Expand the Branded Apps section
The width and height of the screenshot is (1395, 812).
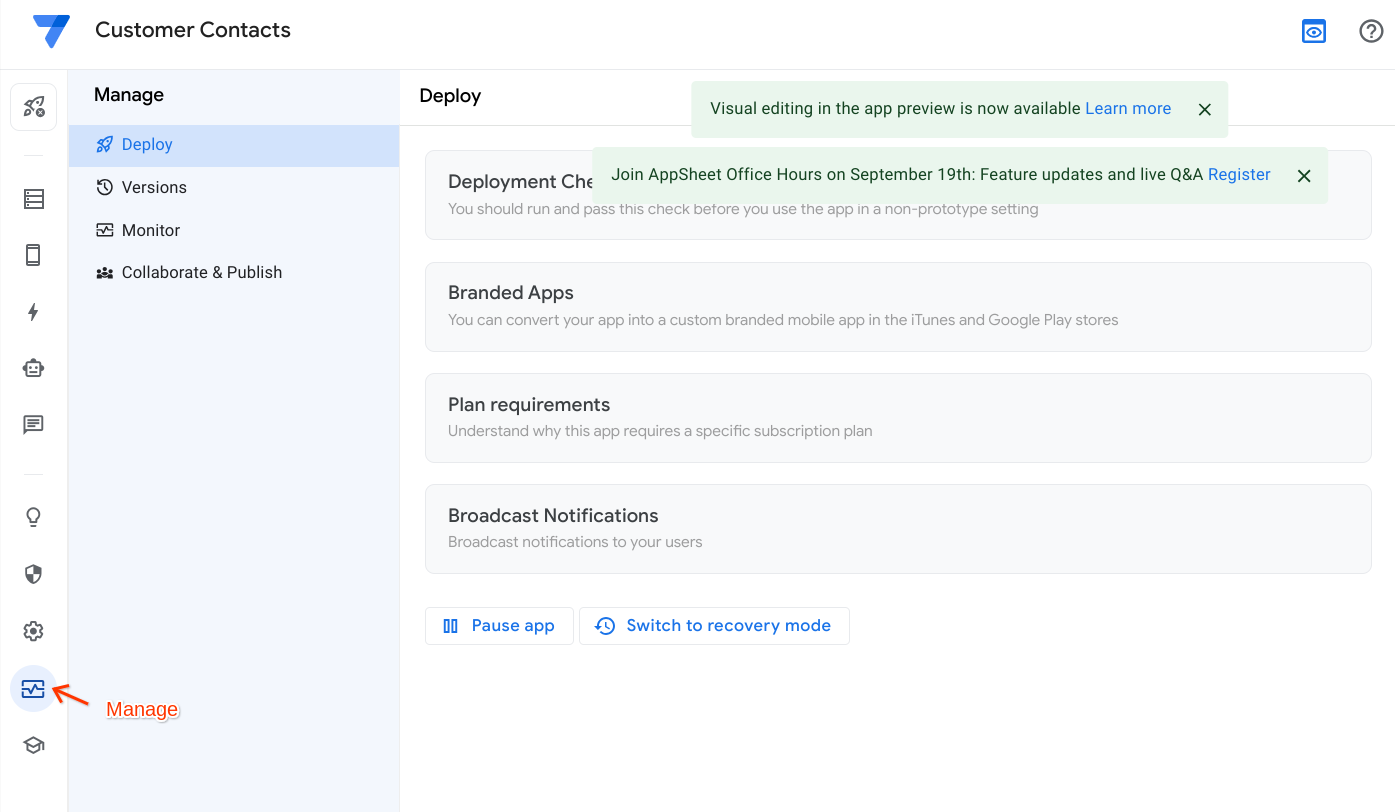pos(897,306)
